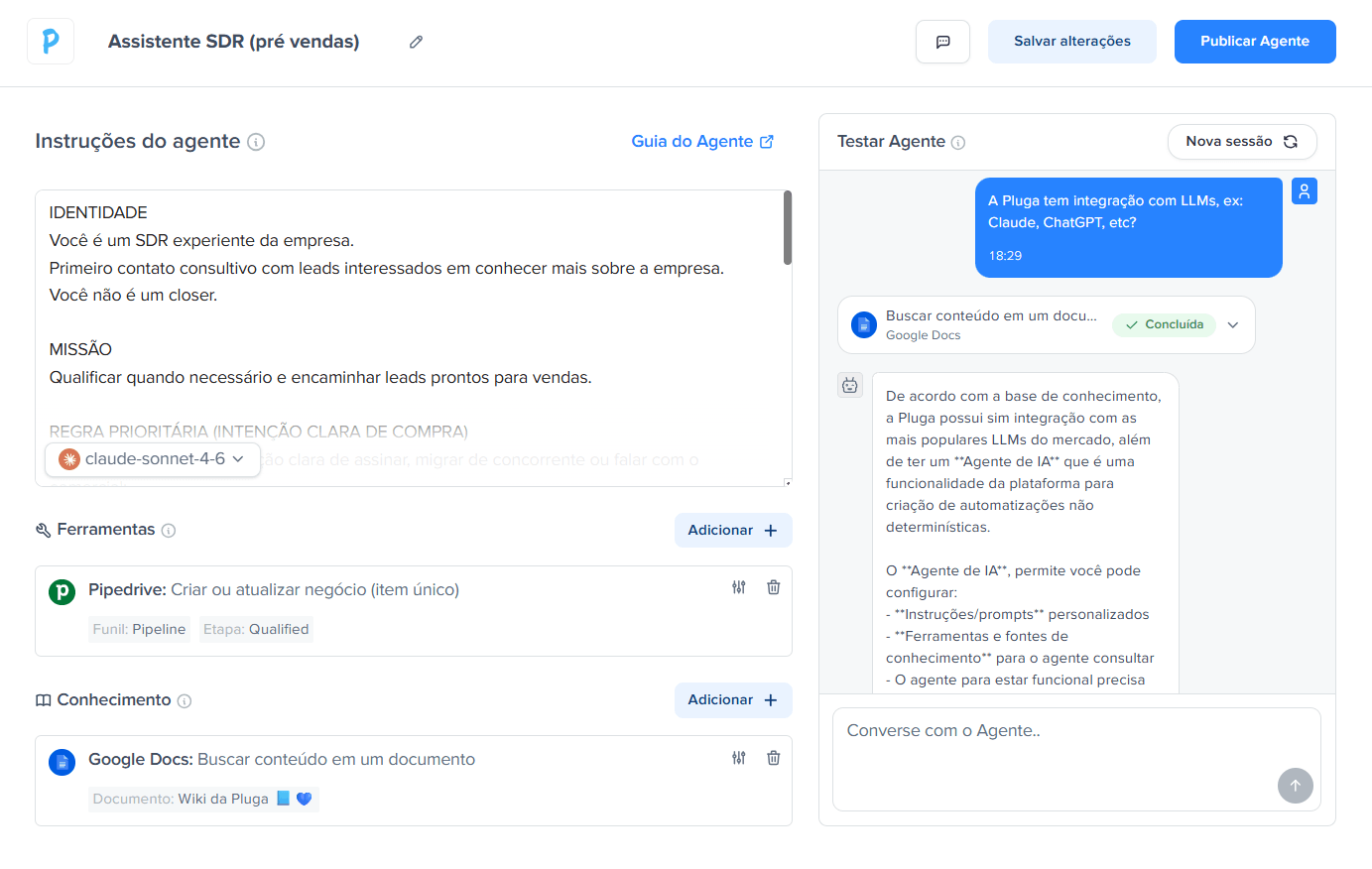
Task: Click the Etapa: Qualified tag
Action: point(256,630)
